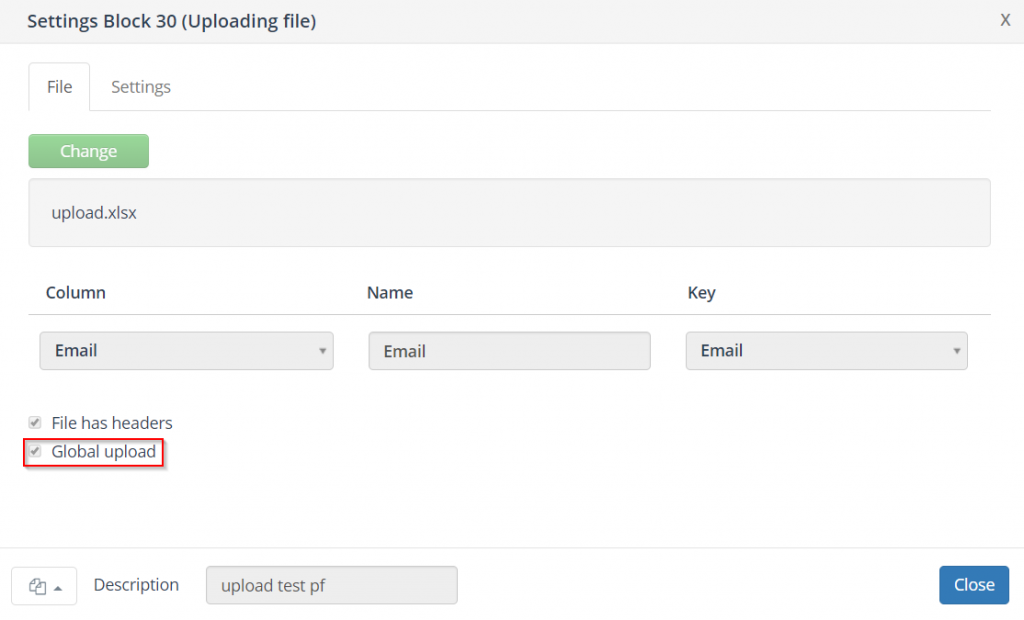This screenshot has width=1024, height=620.
Task: Focus the Description field 'upload test pf'
Action: click(x=331, y=585)
